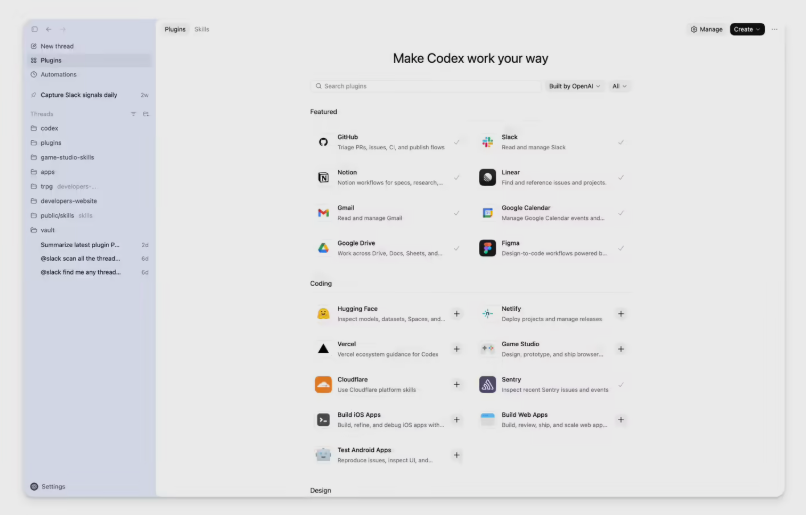This screenshot has height=515, width=806.
Task: Select the Hugging Face plugin icon
Action: (x=323, y=314)
